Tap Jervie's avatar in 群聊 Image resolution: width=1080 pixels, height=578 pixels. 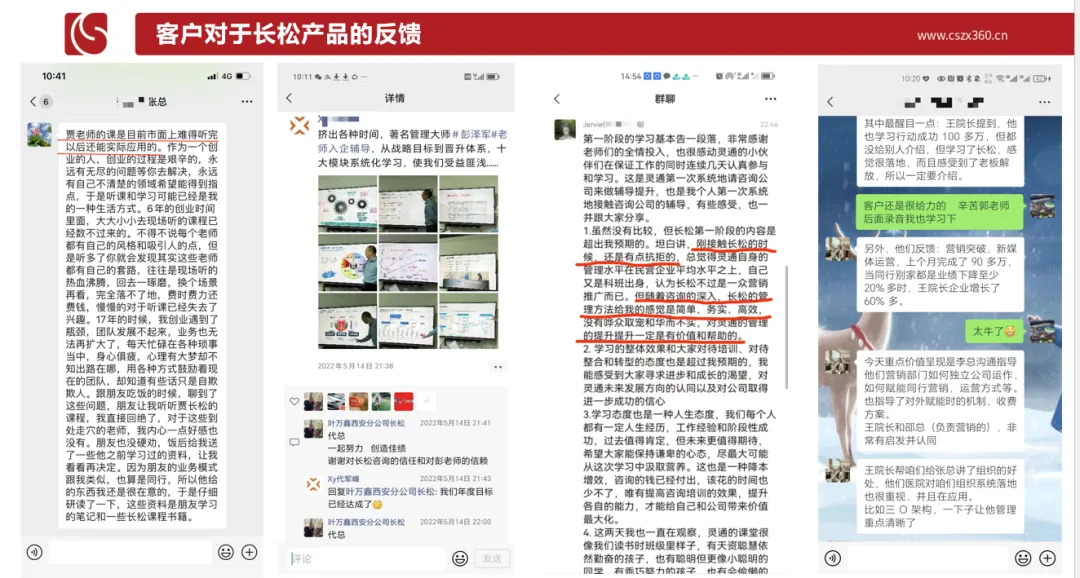point(565,130)
